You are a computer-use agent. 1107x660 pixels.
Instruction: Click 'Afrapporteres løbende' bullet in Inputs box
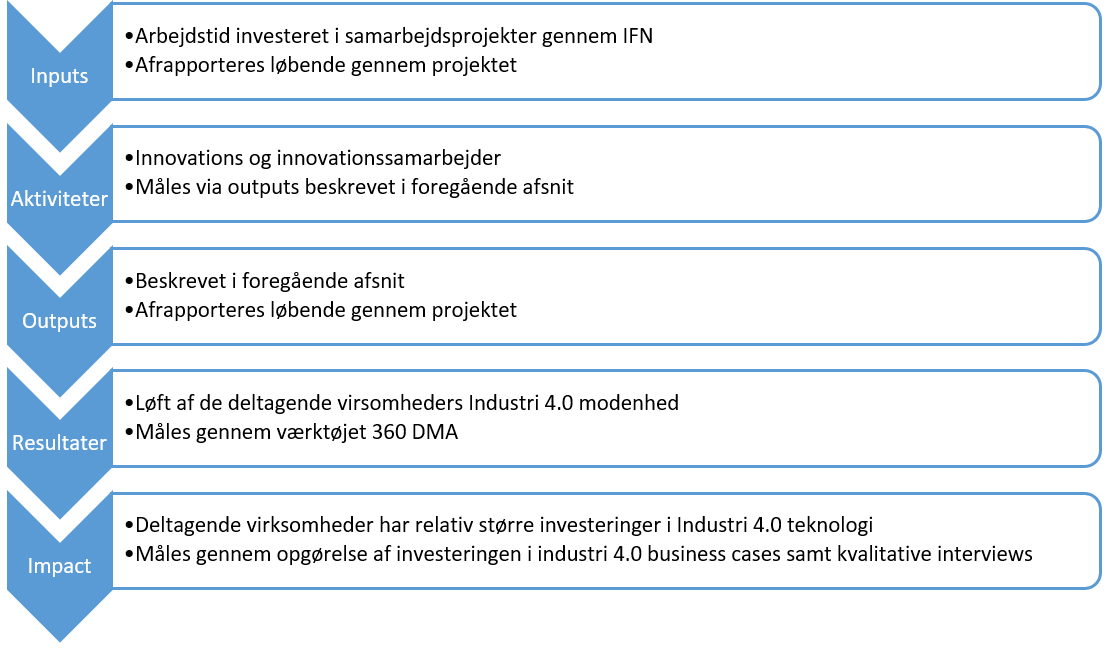coord(325,65)
